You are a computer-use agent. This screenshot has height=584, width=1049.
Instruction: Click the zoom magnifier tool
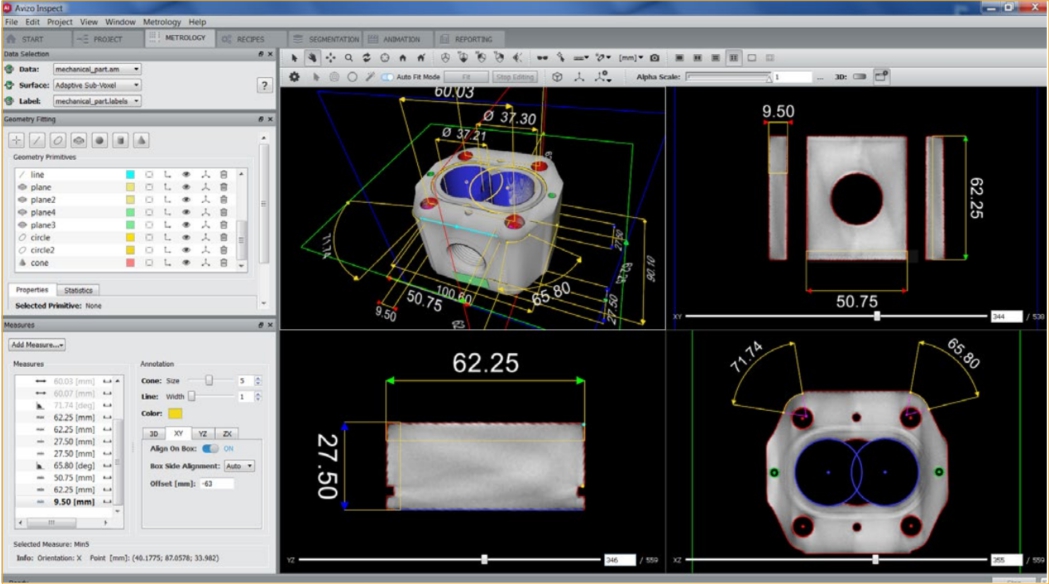coord(348,58)
